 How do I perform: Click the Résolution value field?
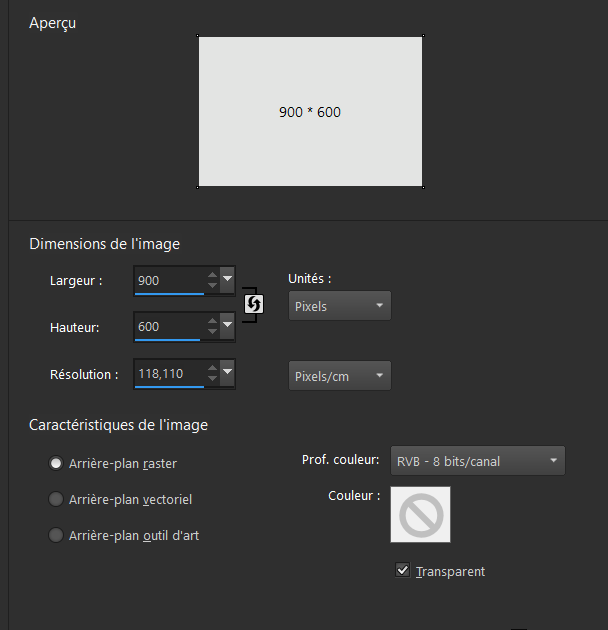pos(168,373)
